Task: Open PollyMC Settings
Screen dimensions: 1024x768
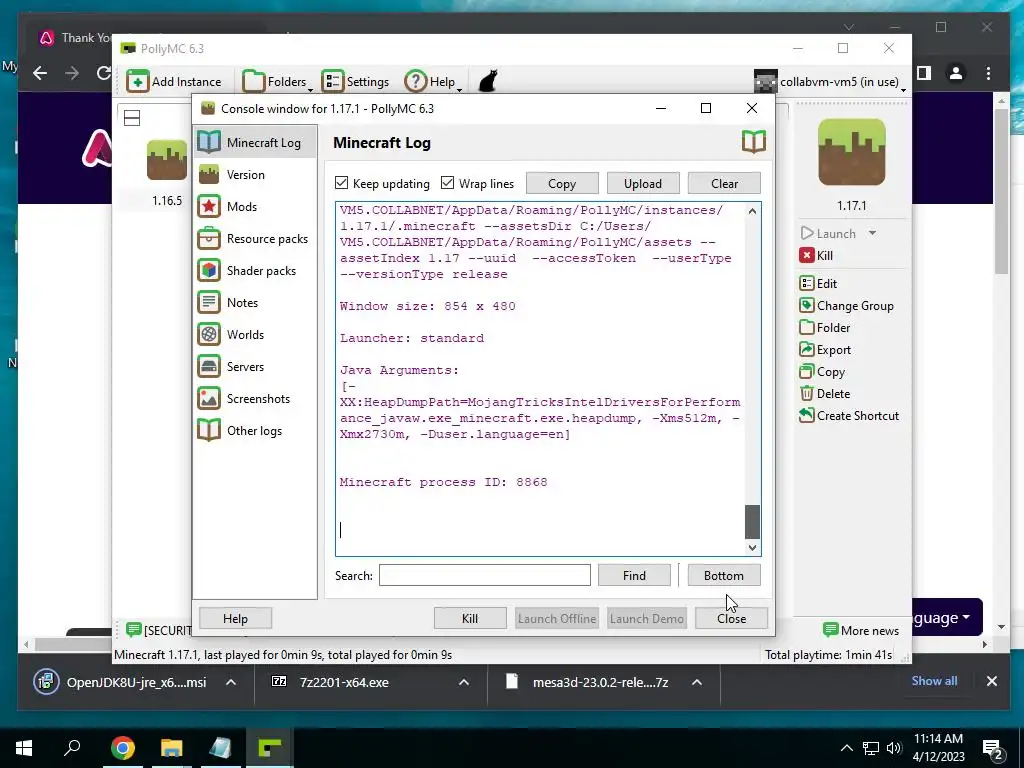Action: point(355,82)
